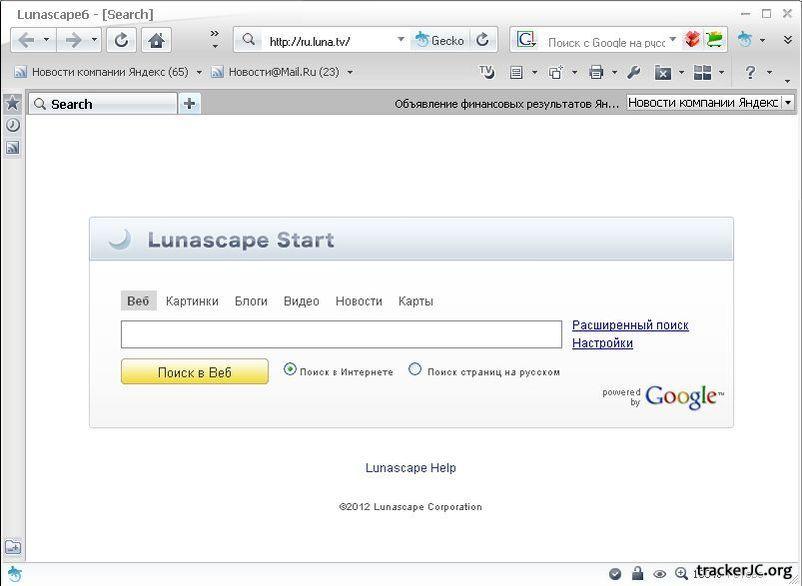The width and height of the screenshot is (802, 586).
Task: Select the 'Поиск страниц на русском' option
Action: [415, 369]
